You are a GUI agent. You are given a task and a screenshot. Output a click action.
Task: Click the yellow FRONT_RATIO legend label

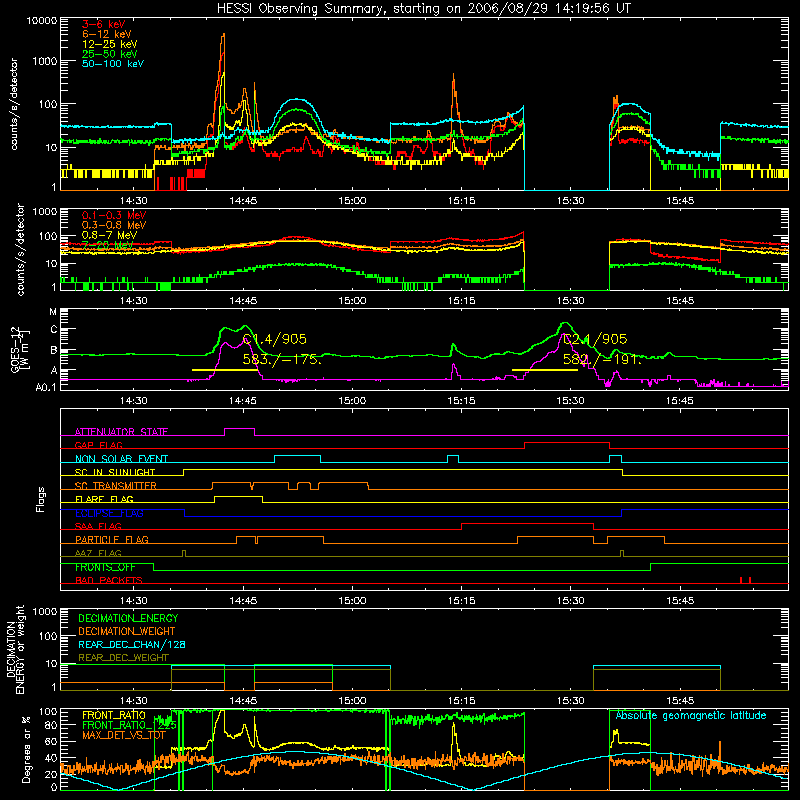click(114, 715)
